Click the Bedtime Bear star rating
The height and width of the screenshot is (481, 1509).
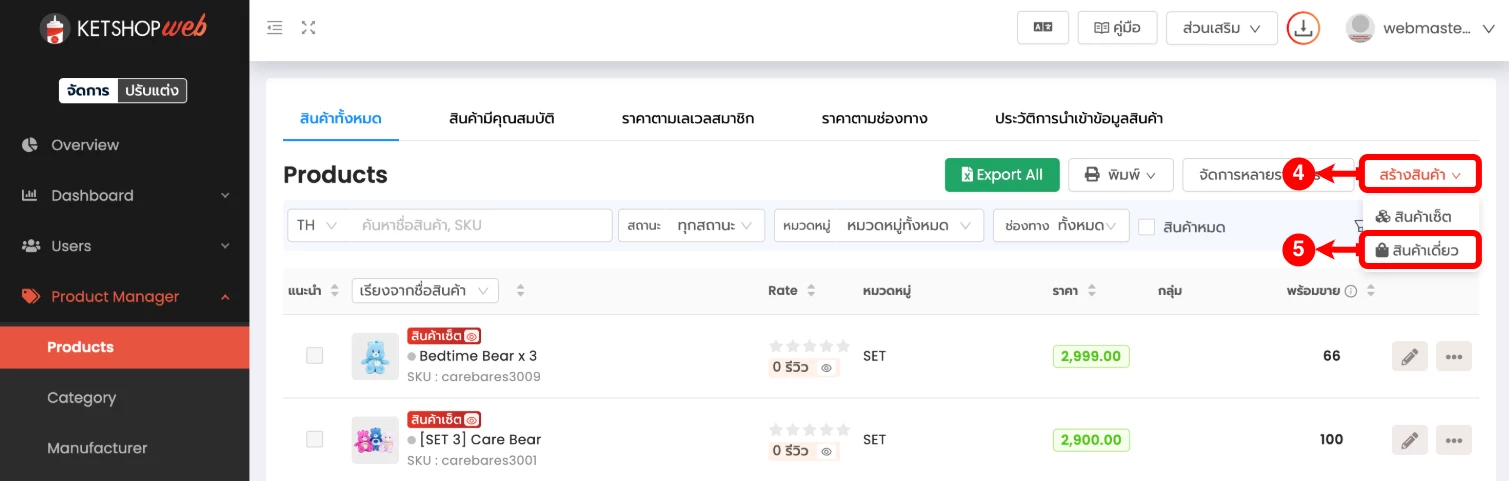809,346
